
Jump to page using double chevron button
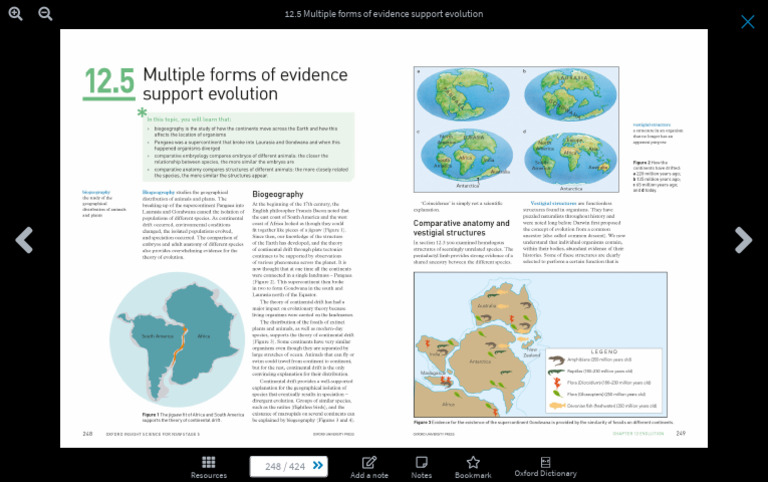pos(318,465)
